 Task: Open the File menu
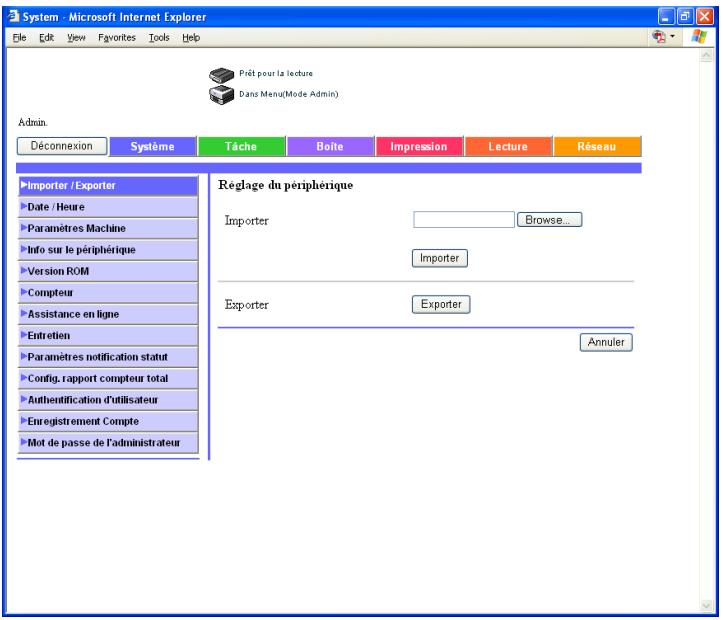click(19, 37)
